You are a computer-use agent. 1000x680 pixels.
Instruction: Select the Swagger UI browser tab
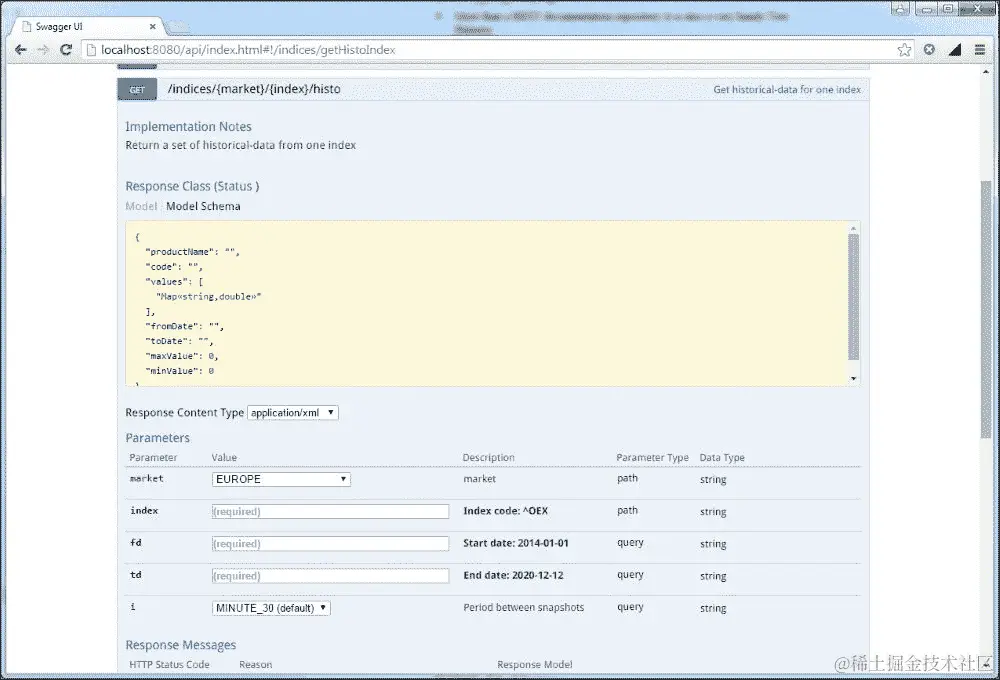(87, 27)
